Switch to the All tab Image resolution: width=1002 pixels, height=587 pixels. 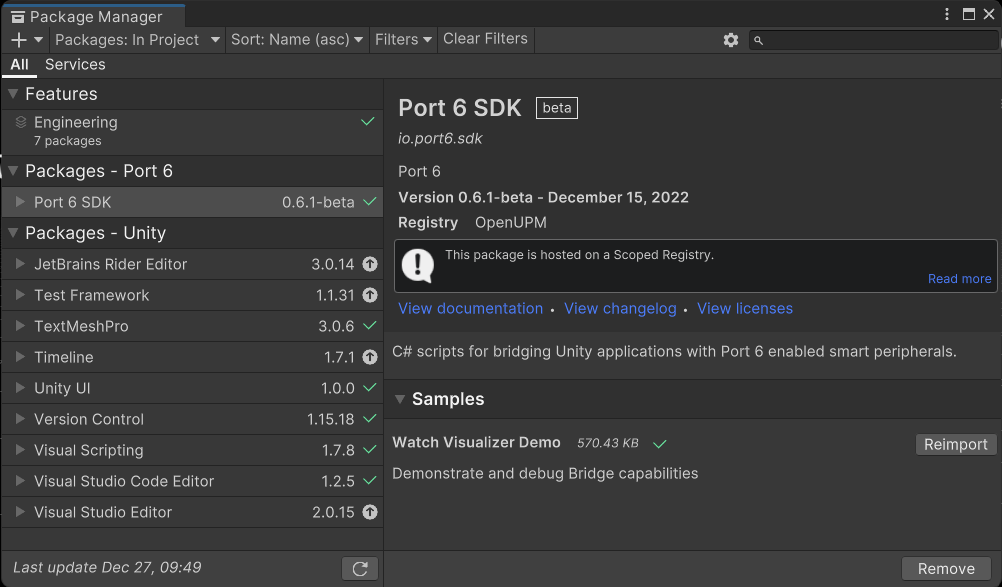(19, 65)
